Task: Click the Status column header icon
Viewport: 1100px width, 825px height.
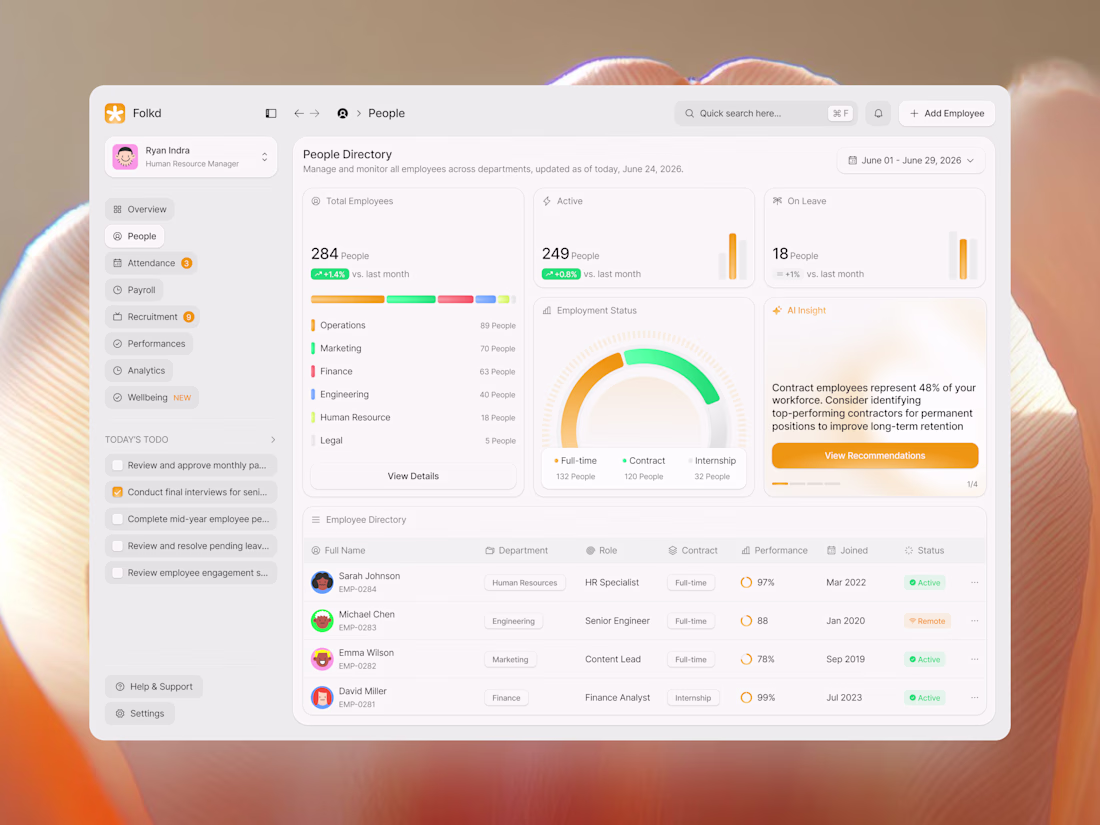Action: (x=908, y=551)
